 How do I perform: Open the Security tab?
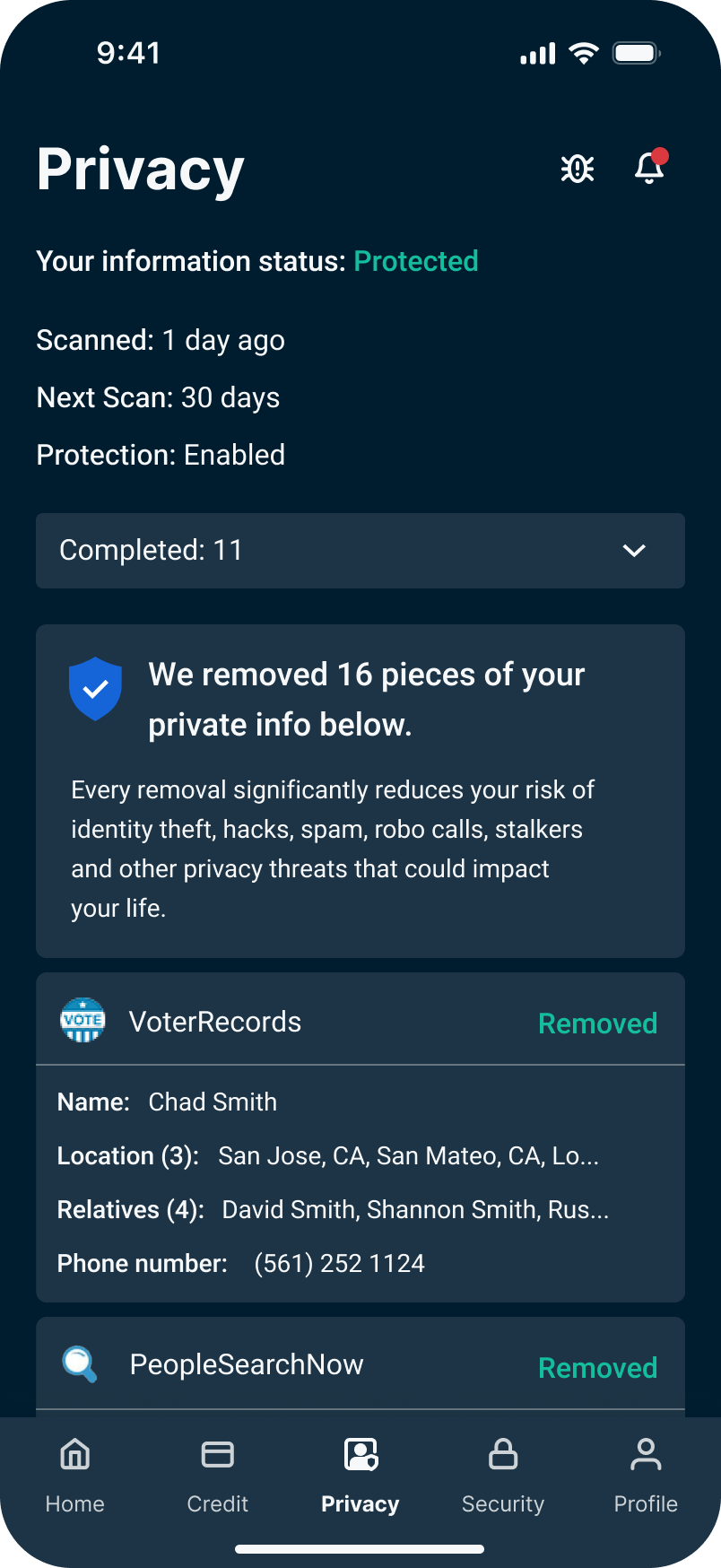(x=503, y=1475)
